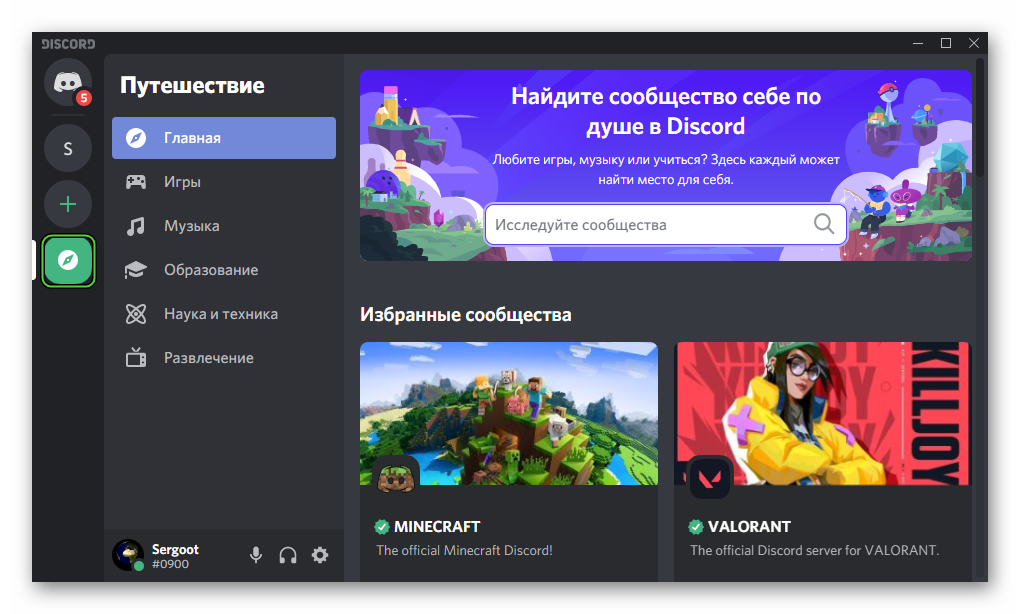Mute the microphone in user panel
1020x614 pixels.
[256, 555]
